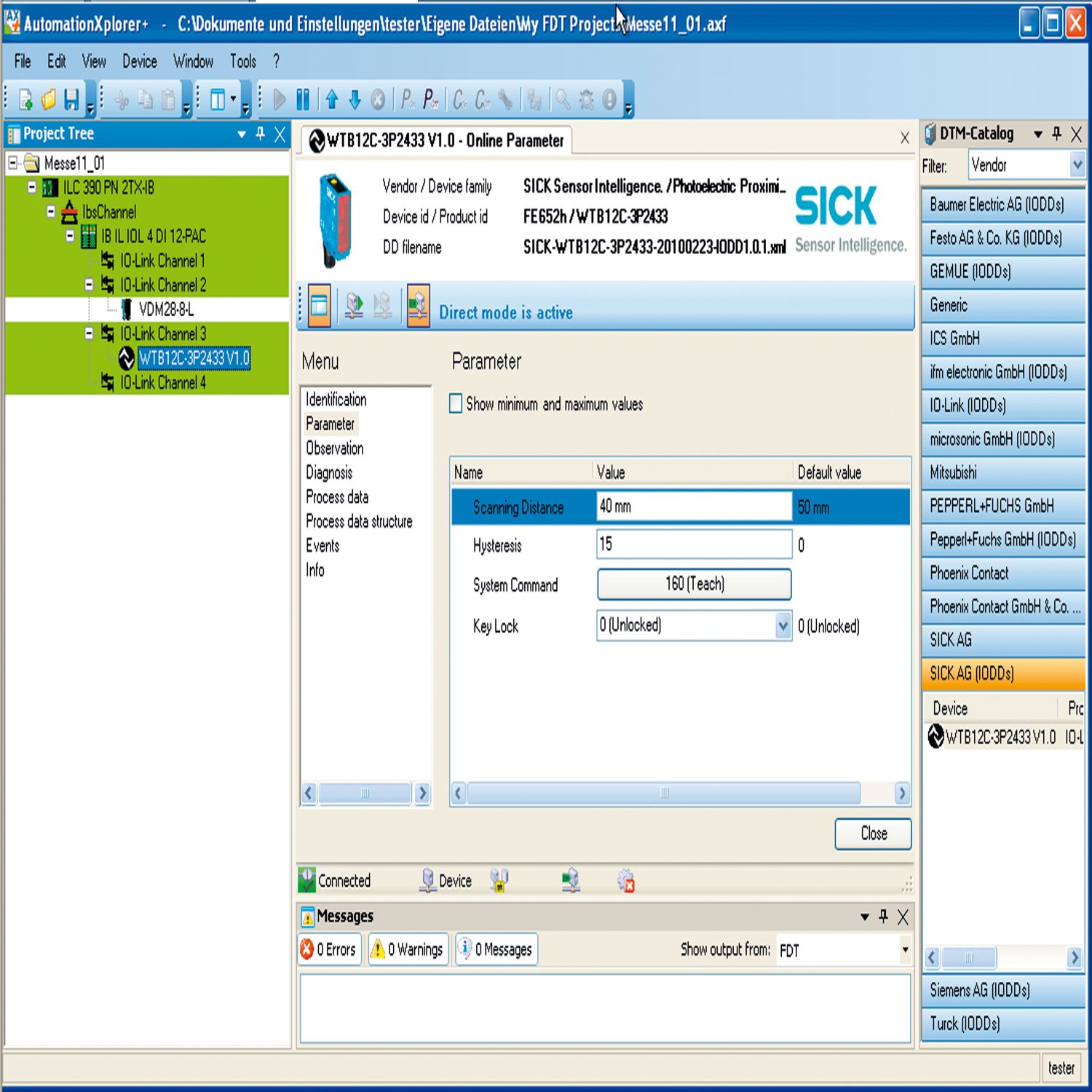Close the Project Tree panel

[280, 134]
